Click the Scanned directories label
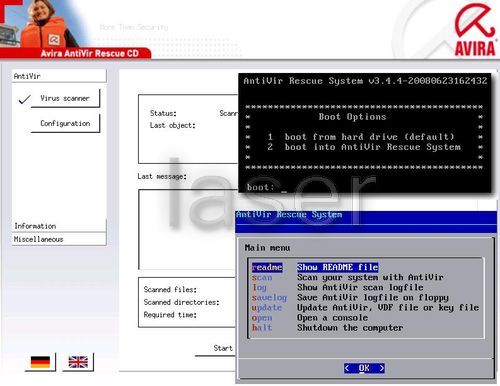 point(181,302)
